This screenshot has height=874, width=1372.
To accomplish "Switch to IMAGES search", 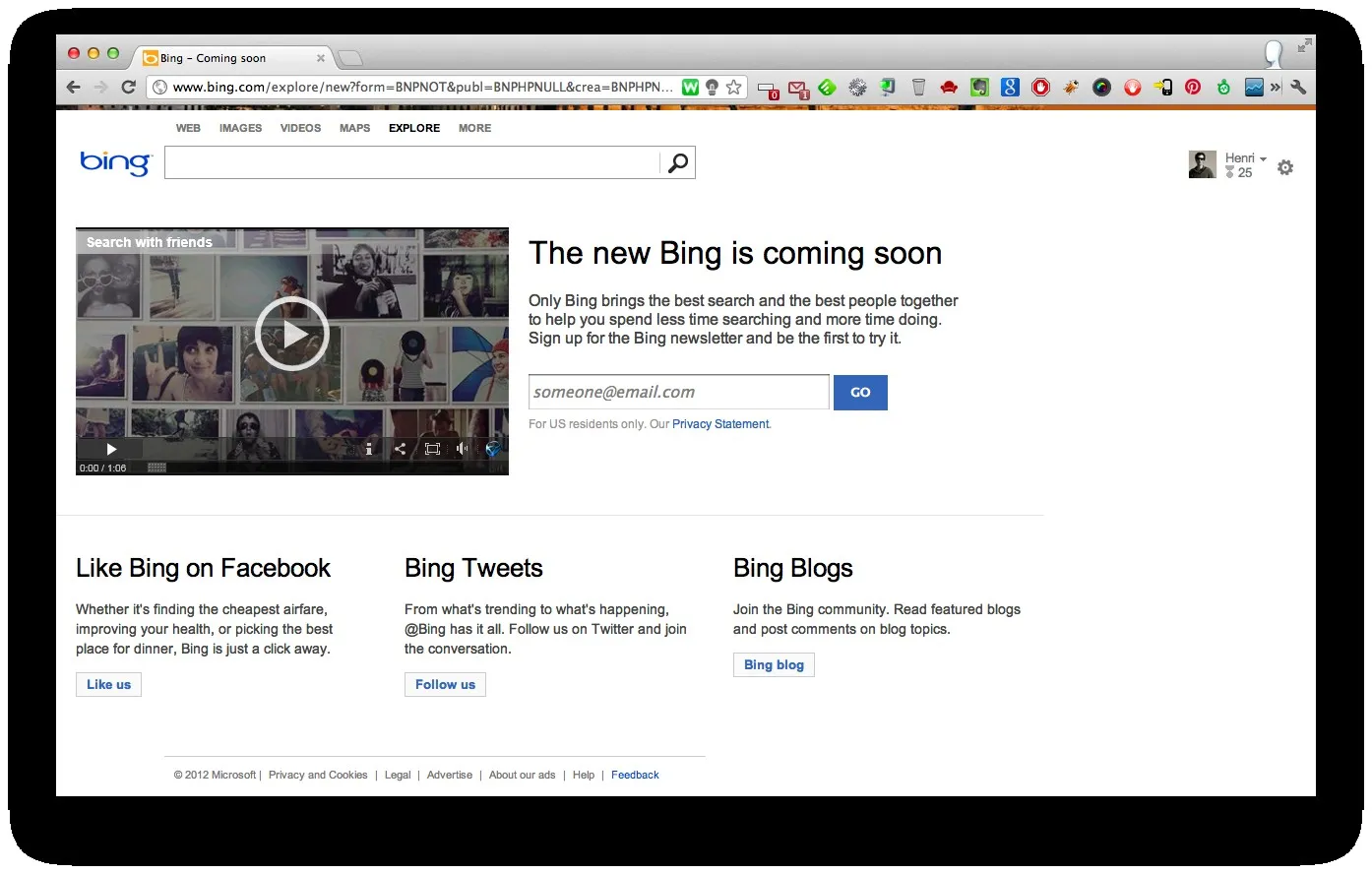I will tap(240, 128).
